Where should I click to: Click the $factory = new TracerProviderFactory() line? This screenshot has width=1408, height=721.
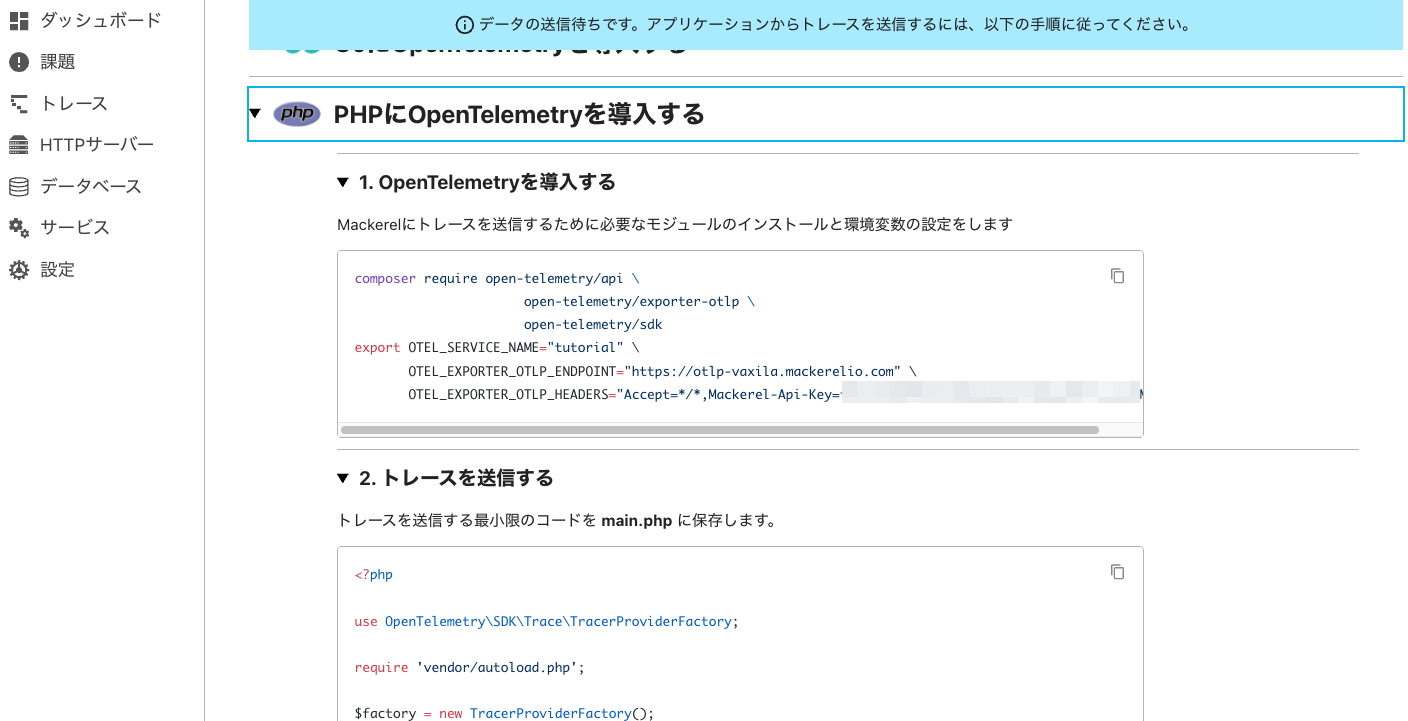coord(504,713)
